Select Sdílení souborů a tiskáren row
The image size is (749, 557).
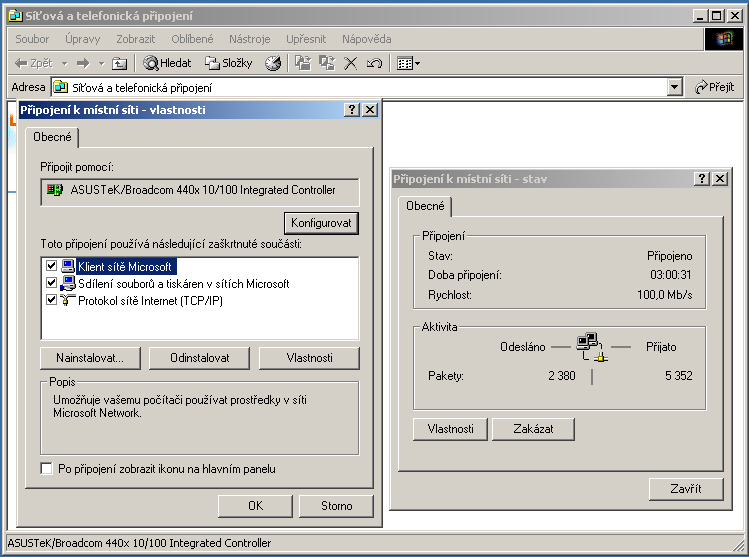(183, 284)
